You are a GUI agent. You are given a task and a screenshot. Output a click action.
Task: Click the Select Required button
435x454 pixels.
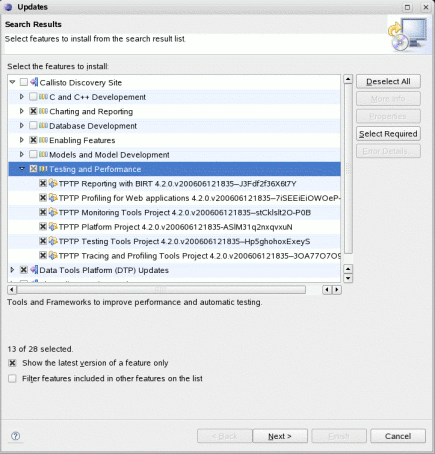pos(388,134)
